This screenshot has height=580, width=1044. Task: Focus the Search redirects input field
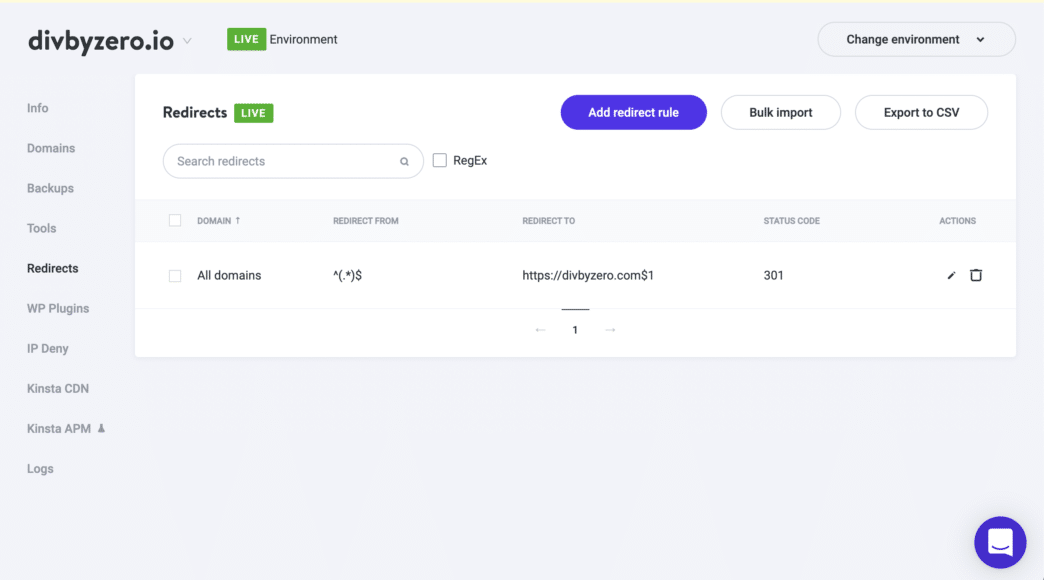pyautogui.click(x=285, y=161)
